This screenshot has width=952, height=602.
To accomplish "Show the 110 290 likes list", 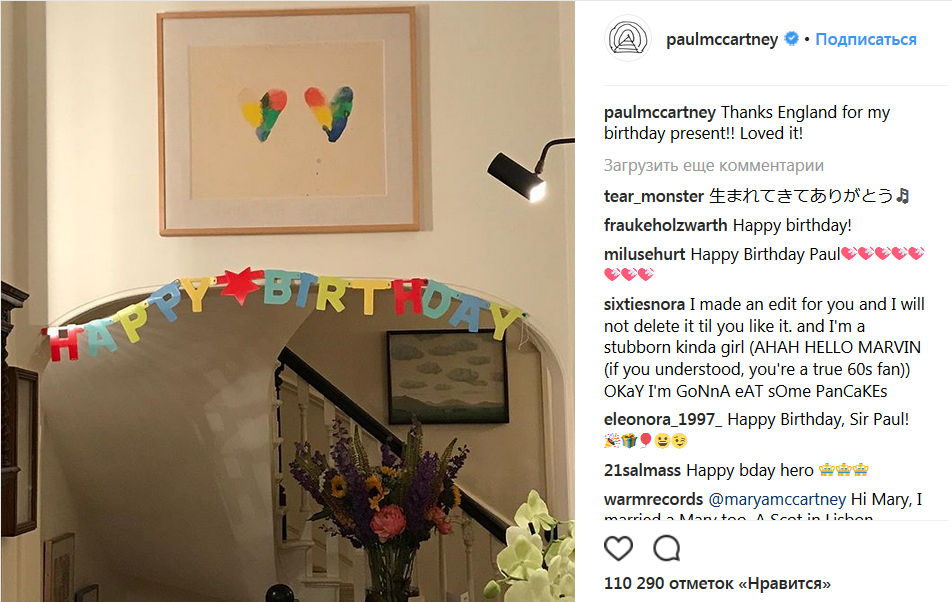I will point(718,583).
